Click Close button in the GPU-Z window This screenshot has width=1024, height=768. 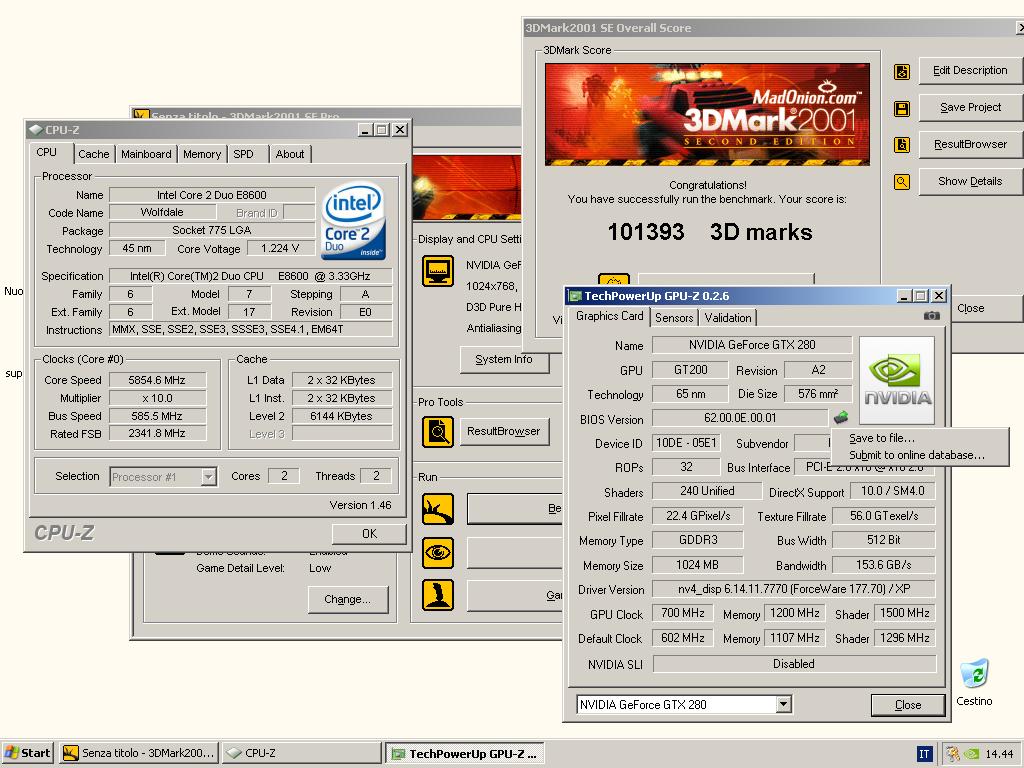pos(908,705)
